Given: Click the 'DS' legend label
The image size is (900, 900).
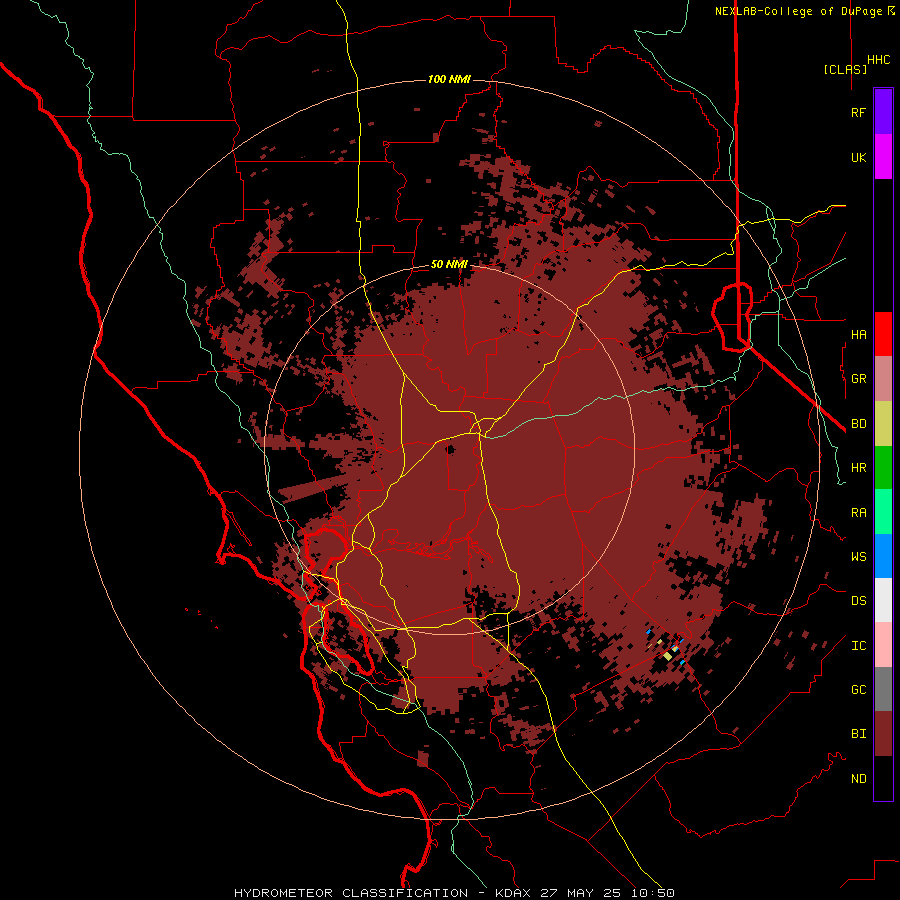Looking at the screenshot, I should click(858, 601).
